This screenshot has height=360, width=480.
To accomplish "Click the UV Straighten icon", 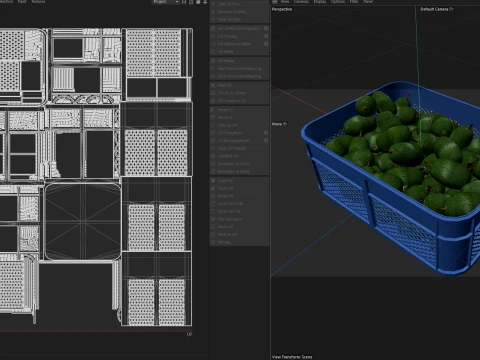I will tap(213, 133).
